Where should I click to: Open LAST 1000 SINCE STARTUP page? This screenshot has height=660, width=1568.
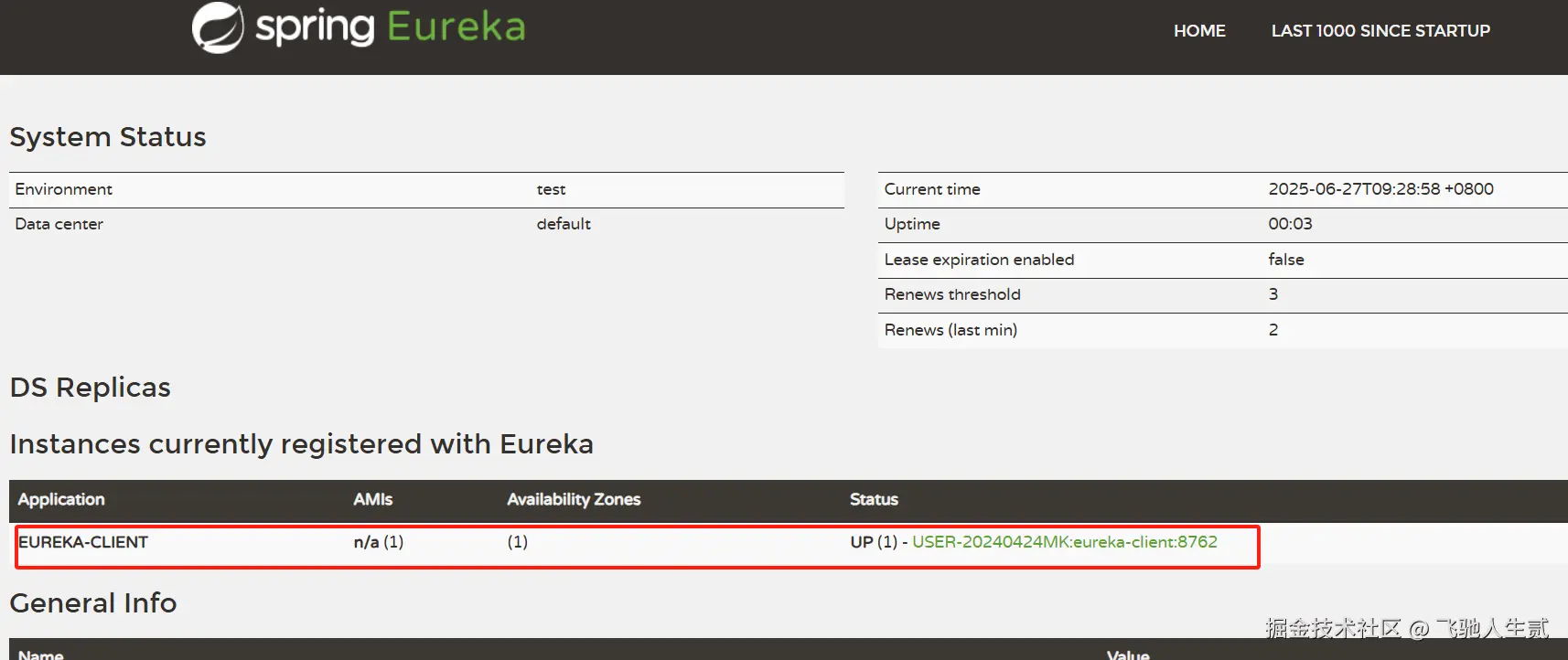tap(1380, 31)
